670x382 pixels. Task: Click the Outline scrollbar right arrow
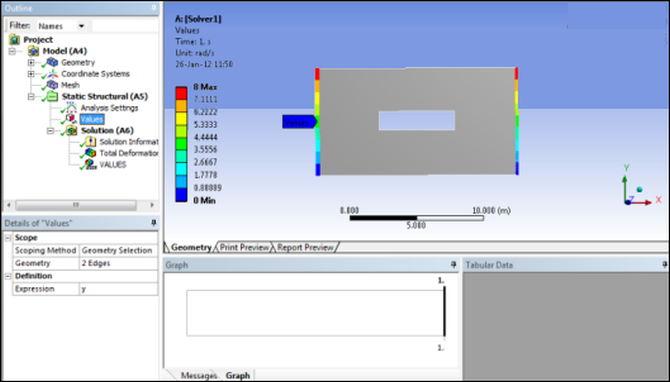click(152, 205)
